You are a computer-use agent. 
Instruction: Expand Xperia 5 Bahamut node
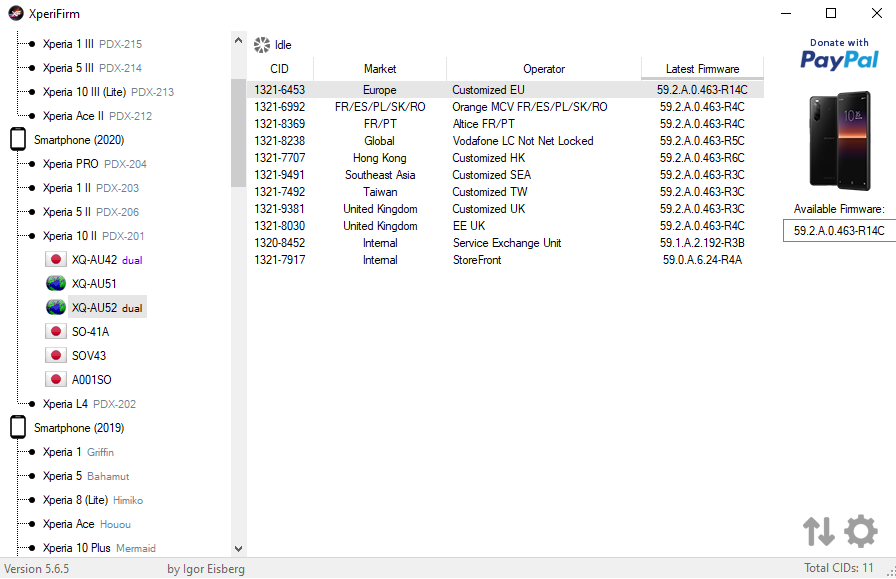click(x=86, y=476)
